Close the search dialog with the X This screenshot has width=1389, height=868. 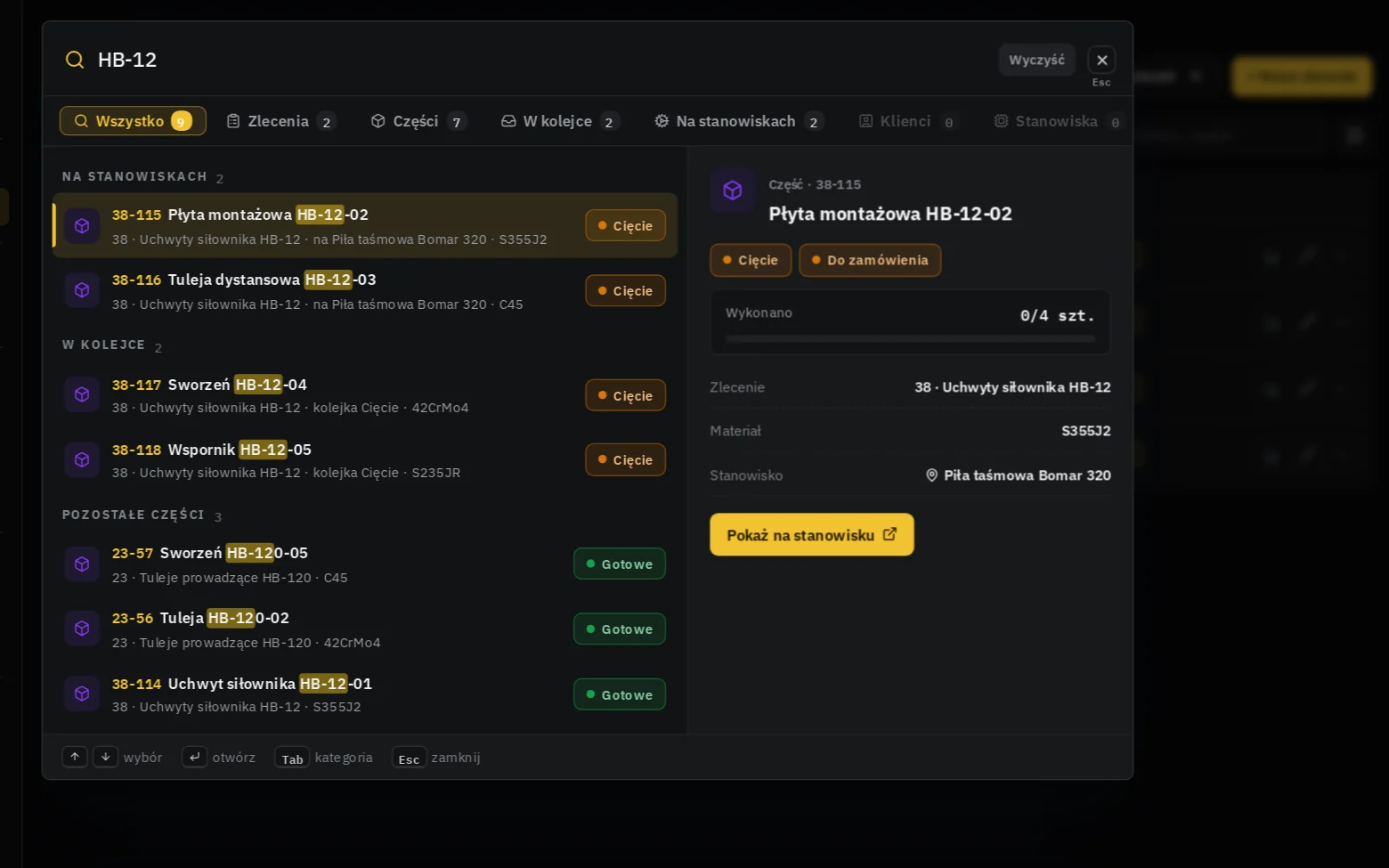[1101, 60]
